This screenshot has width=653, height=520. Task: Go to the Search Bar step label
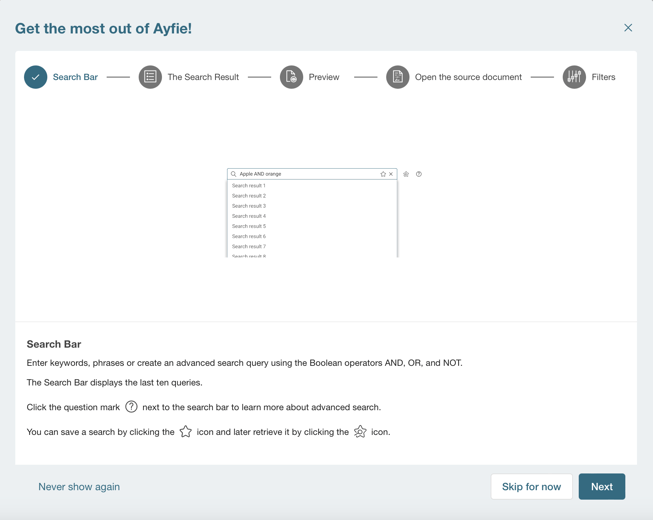click(75, 77)
